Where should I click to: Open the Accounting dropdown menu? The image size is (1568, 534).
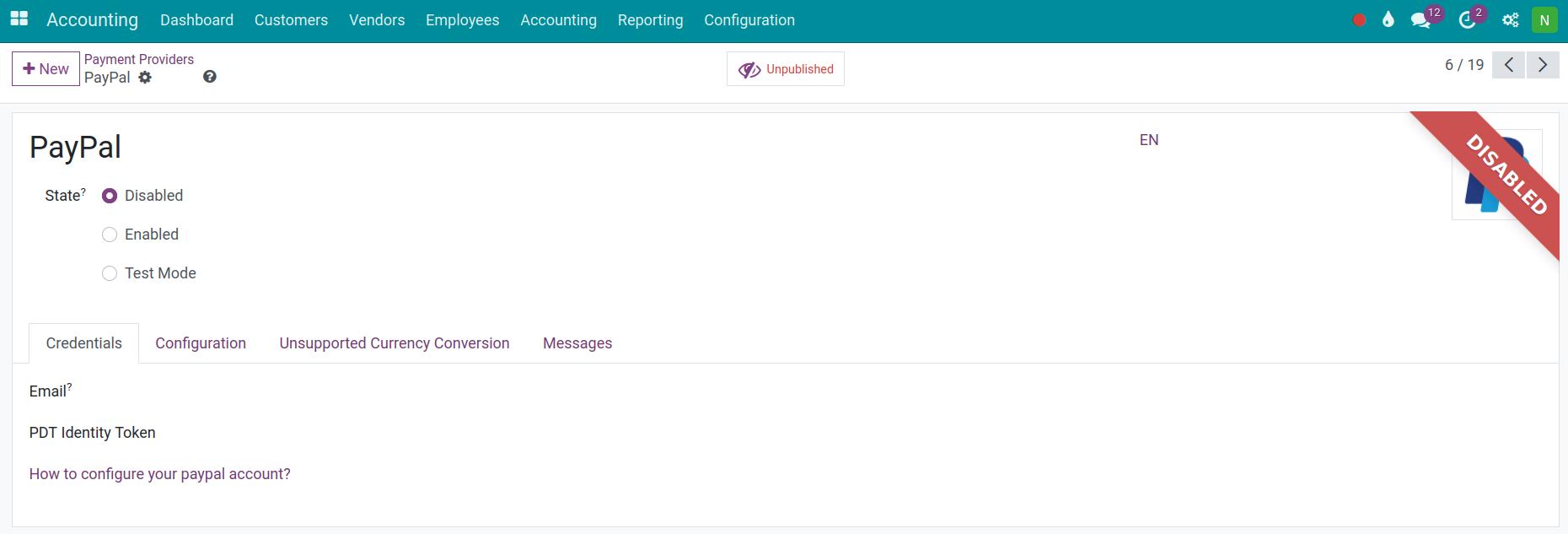coord(558,20)
